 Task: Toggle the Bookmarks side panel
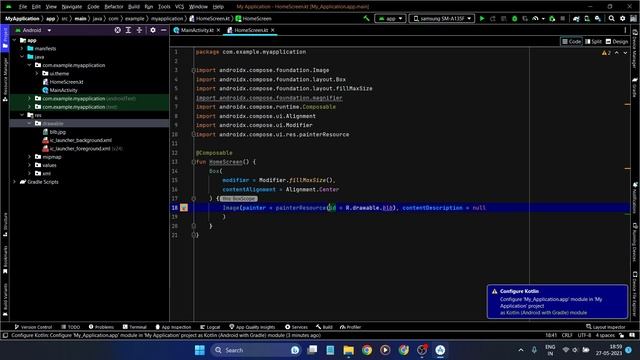tap(5, 260)
